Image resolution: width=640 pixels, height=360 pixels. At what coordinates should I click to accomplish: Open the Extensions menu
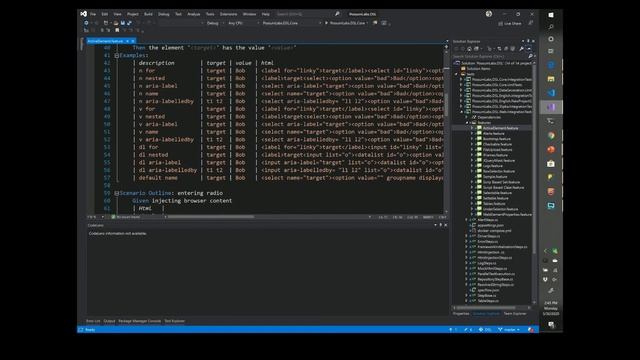tap(229, 14)
